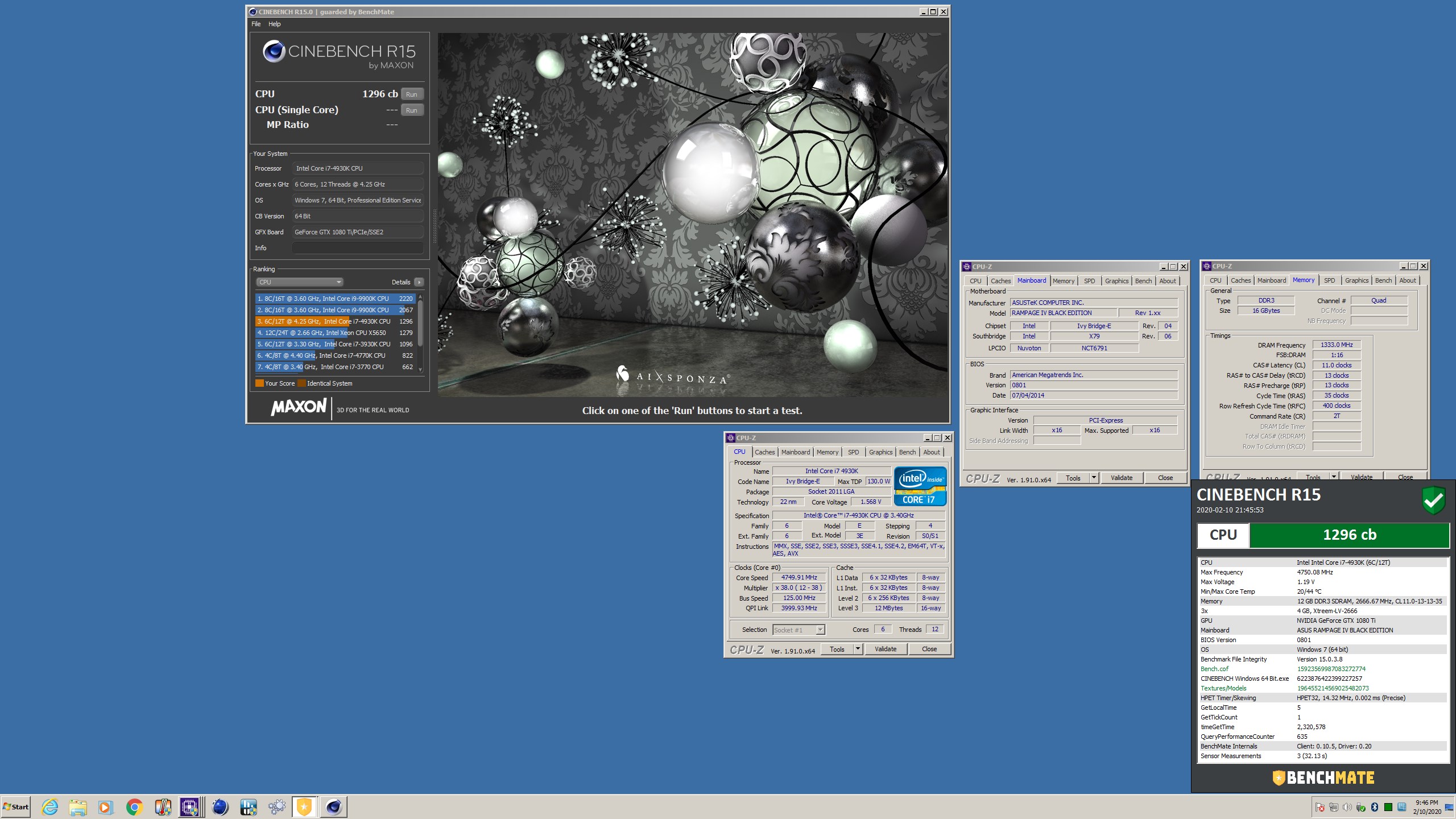
Task: Click the Show Desktop icon beside clock
Action: [1449, 807]
